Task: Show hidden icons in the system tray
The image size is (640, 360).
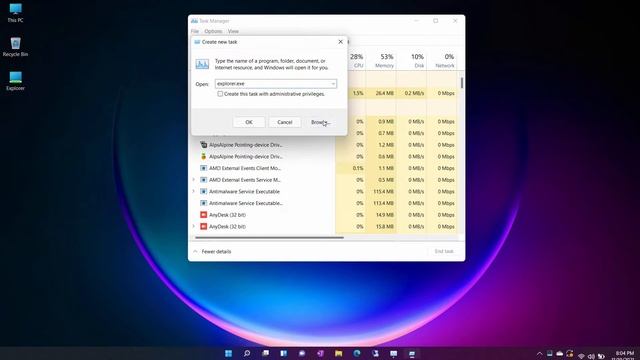Action: [539, 354]
